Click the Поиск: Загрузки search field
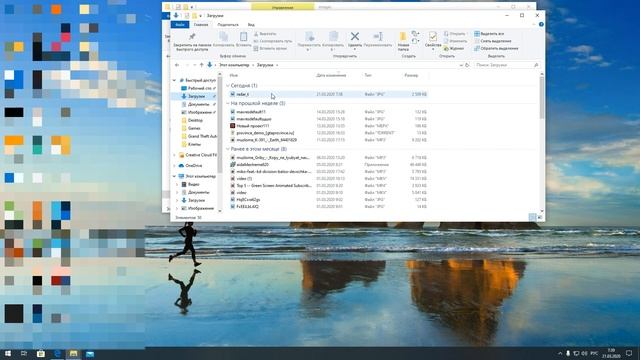640x360 pixels. click(x=507, y=65)
